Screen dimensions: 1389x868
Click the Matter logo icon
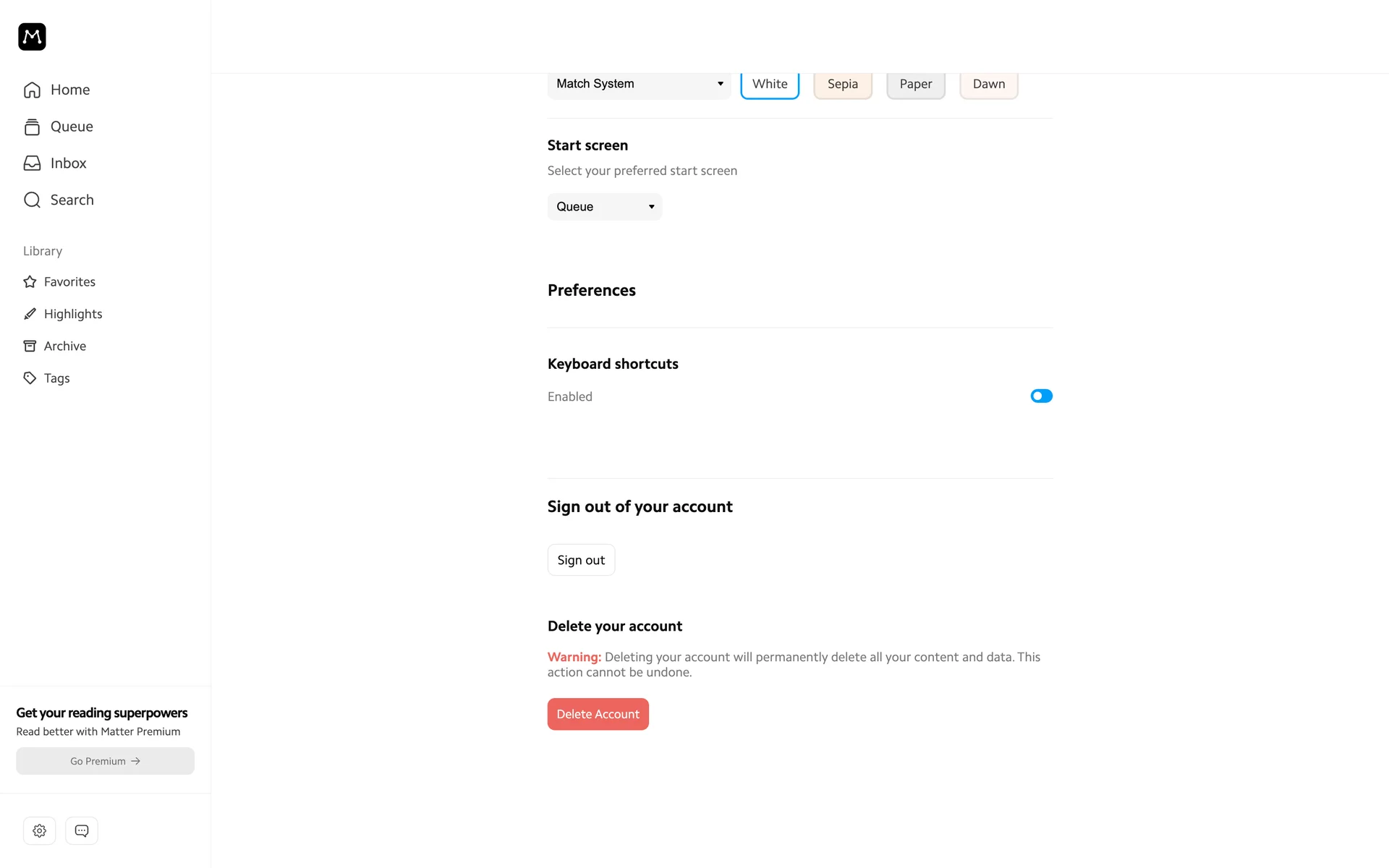coord(32,36)
